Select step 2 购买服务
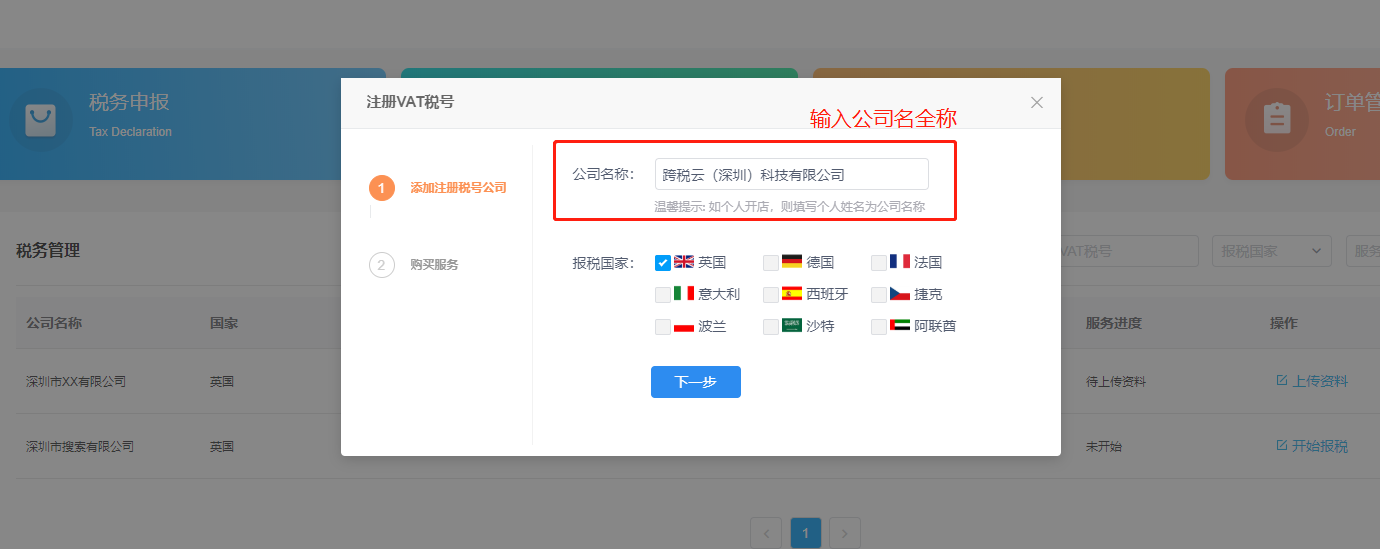Screen dimensions: 1380x549 coord(414,265)
